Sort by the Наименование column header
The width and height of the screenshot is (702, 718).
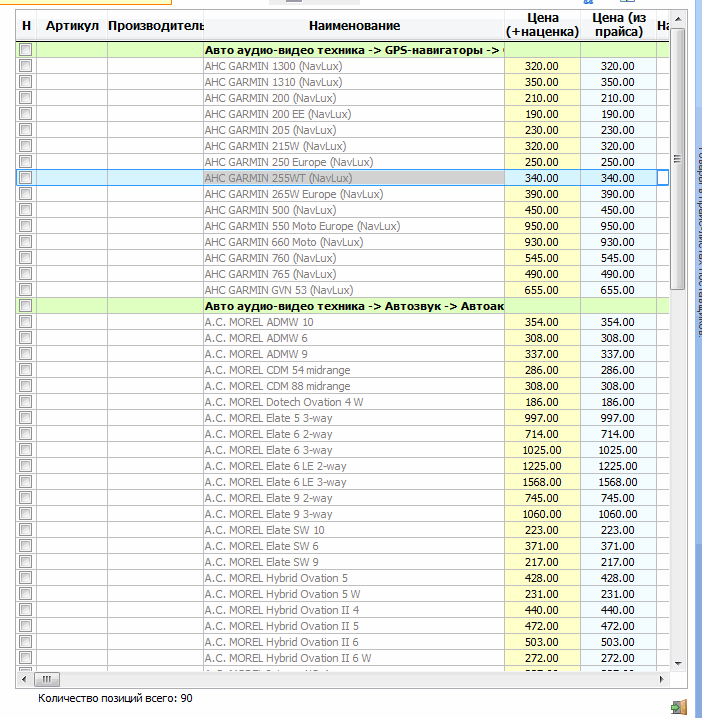pos(354,26)
